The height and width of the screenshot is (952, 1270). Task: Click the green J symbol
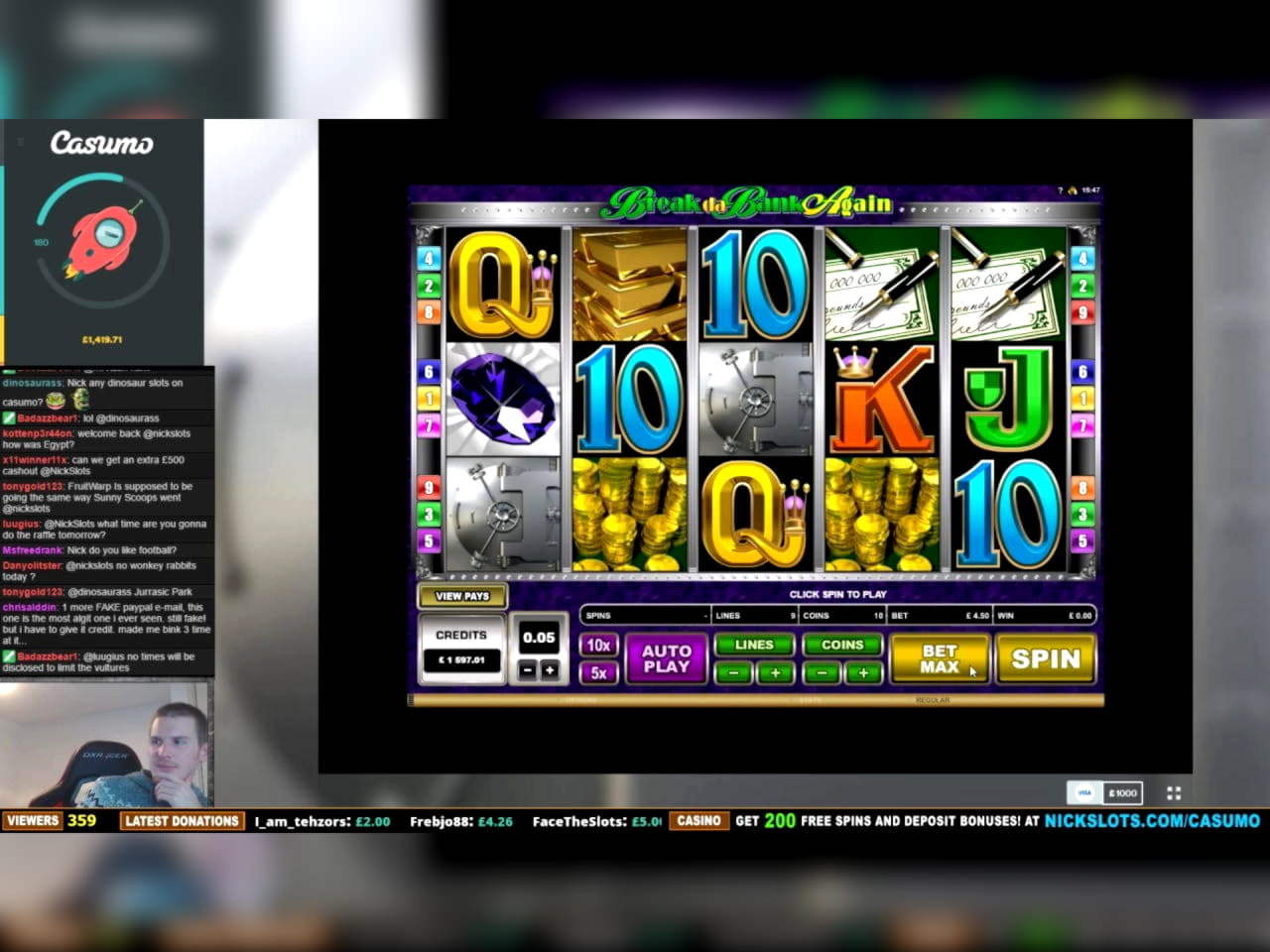coord(1008,400)
